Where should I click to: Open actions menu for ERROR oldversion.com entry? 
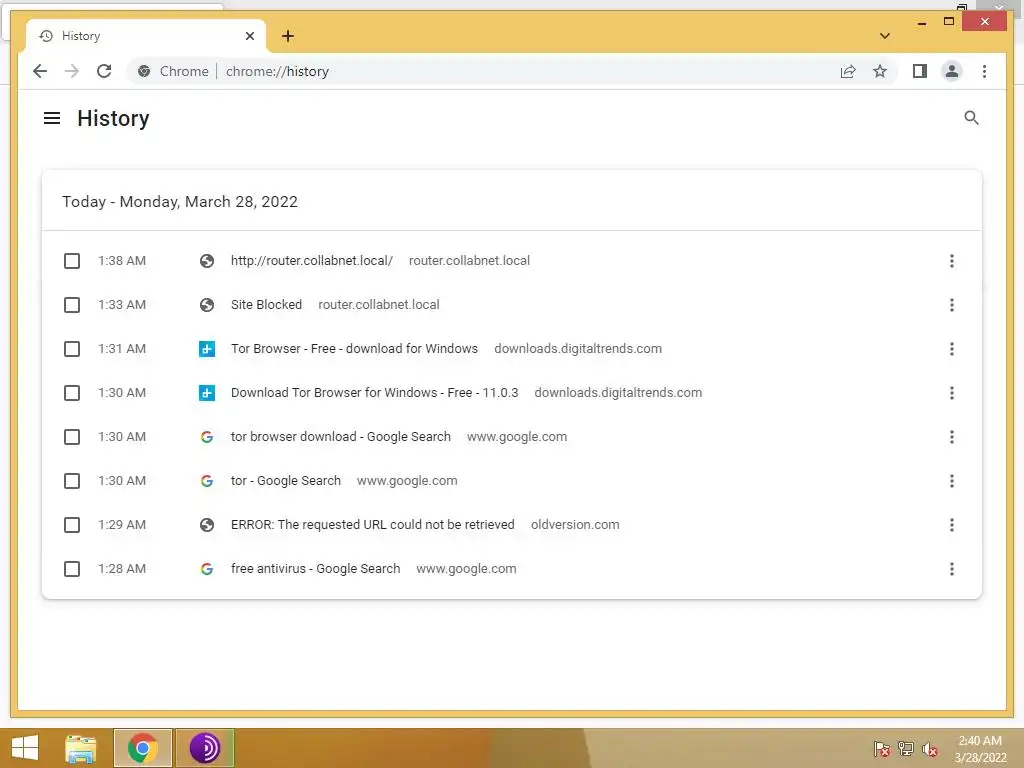click(952, 525)
